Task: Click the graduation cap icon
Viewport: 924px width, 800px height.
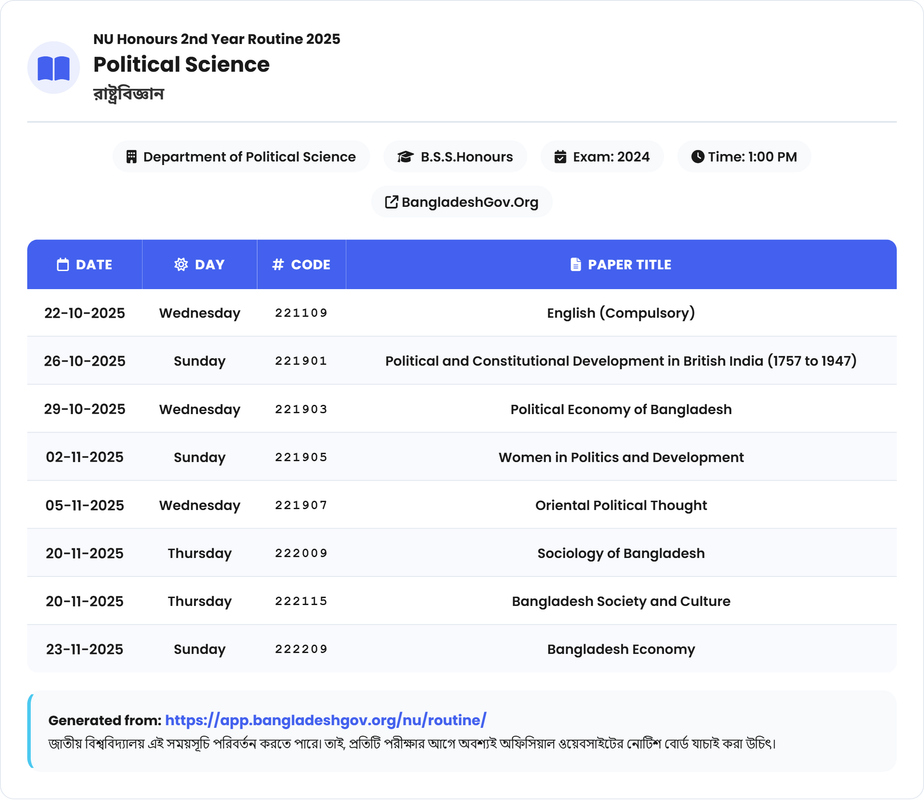Action: click(x=405, y=157)
